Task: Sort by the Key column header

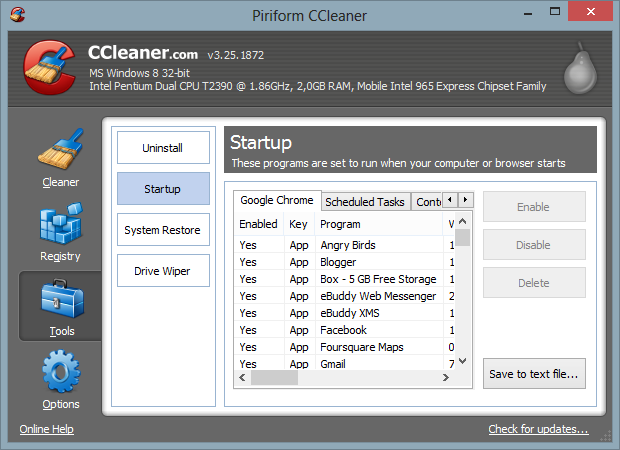Action: coord(299,224)
